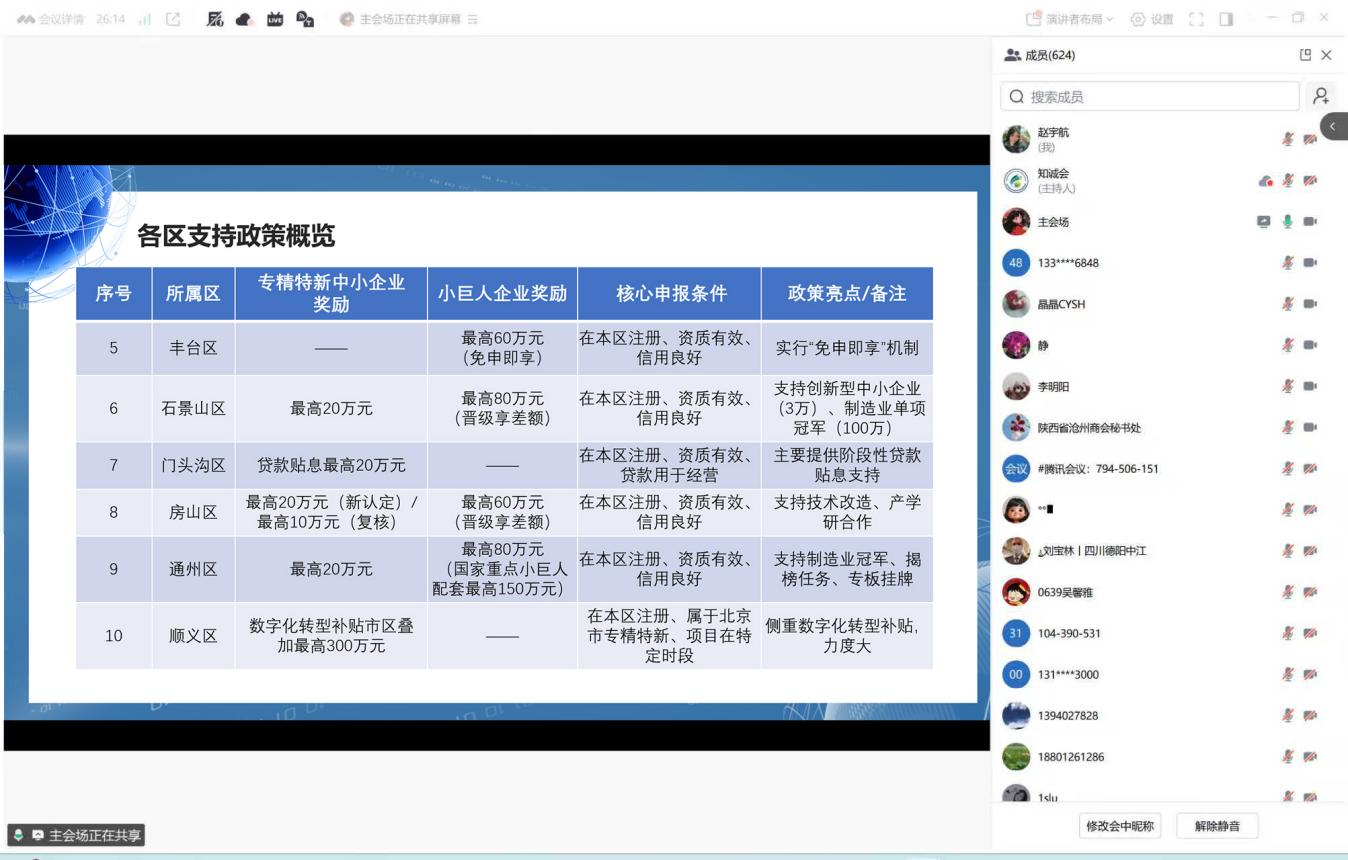Click the 搜索成员 search field
This screenshot has height=860, width=1348.
[1150, 96]
